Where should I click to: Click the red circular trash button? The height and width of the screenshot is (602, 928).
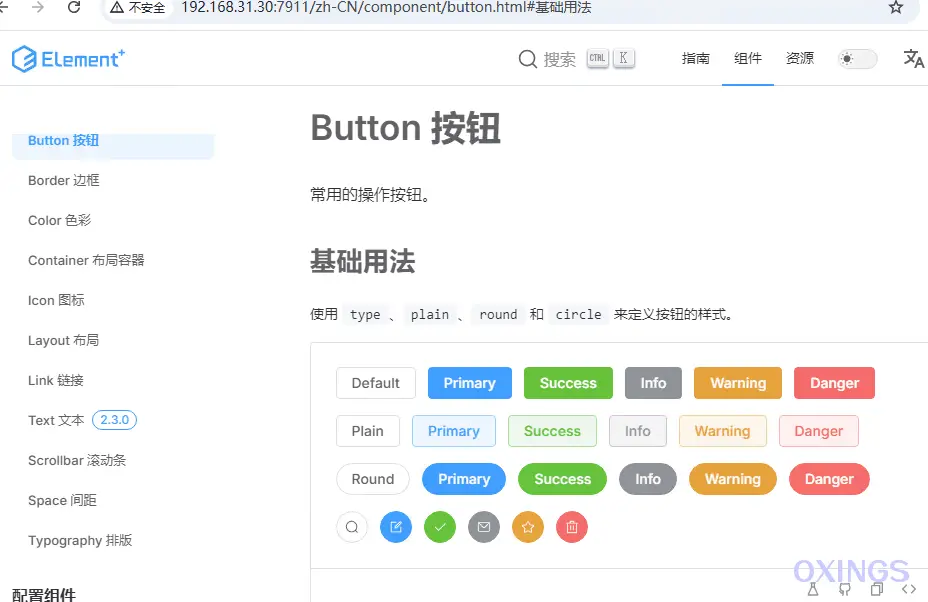click(x=572, y=527)
